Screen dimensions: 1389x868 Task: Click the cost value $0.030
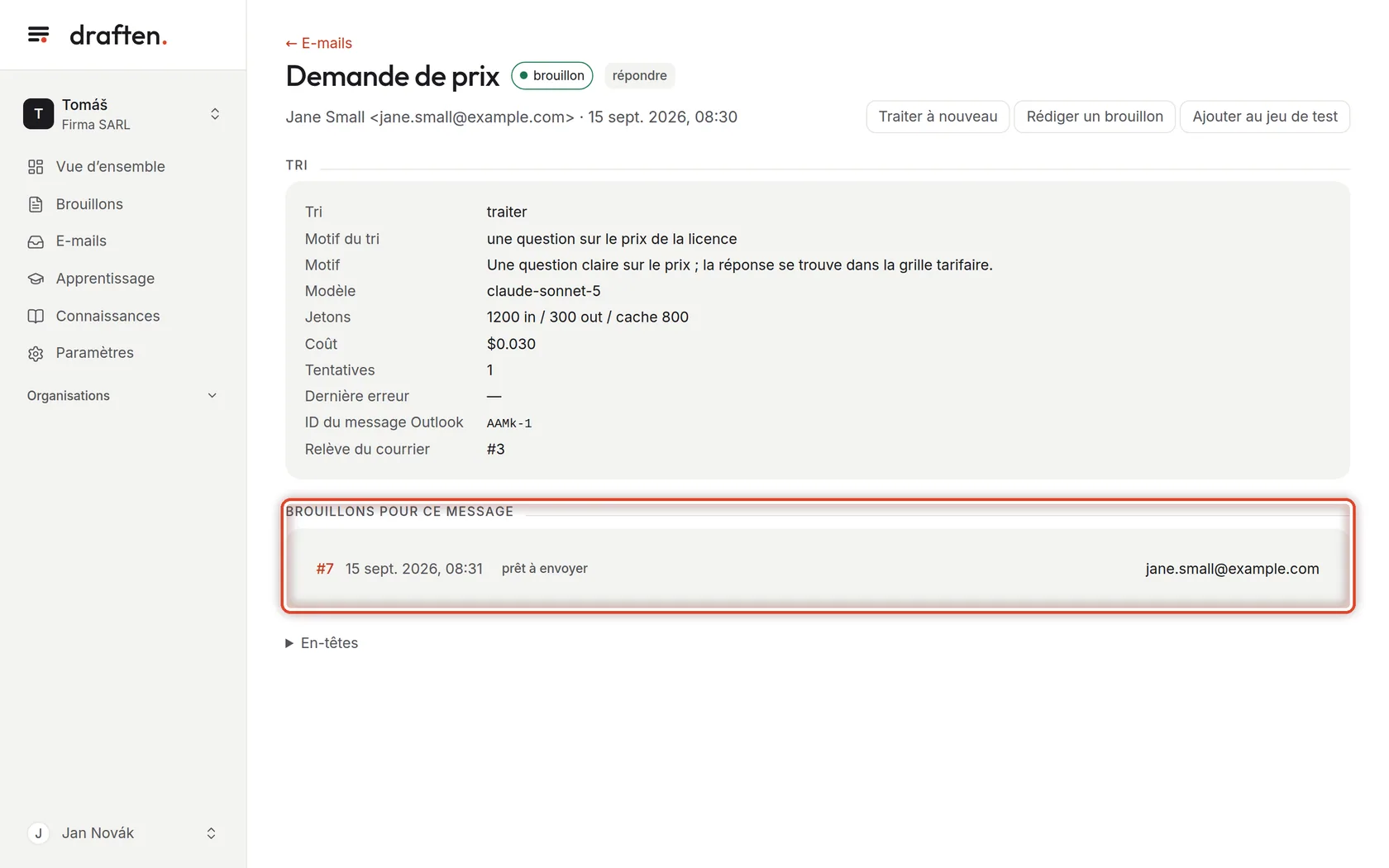[x=511, y=344]
